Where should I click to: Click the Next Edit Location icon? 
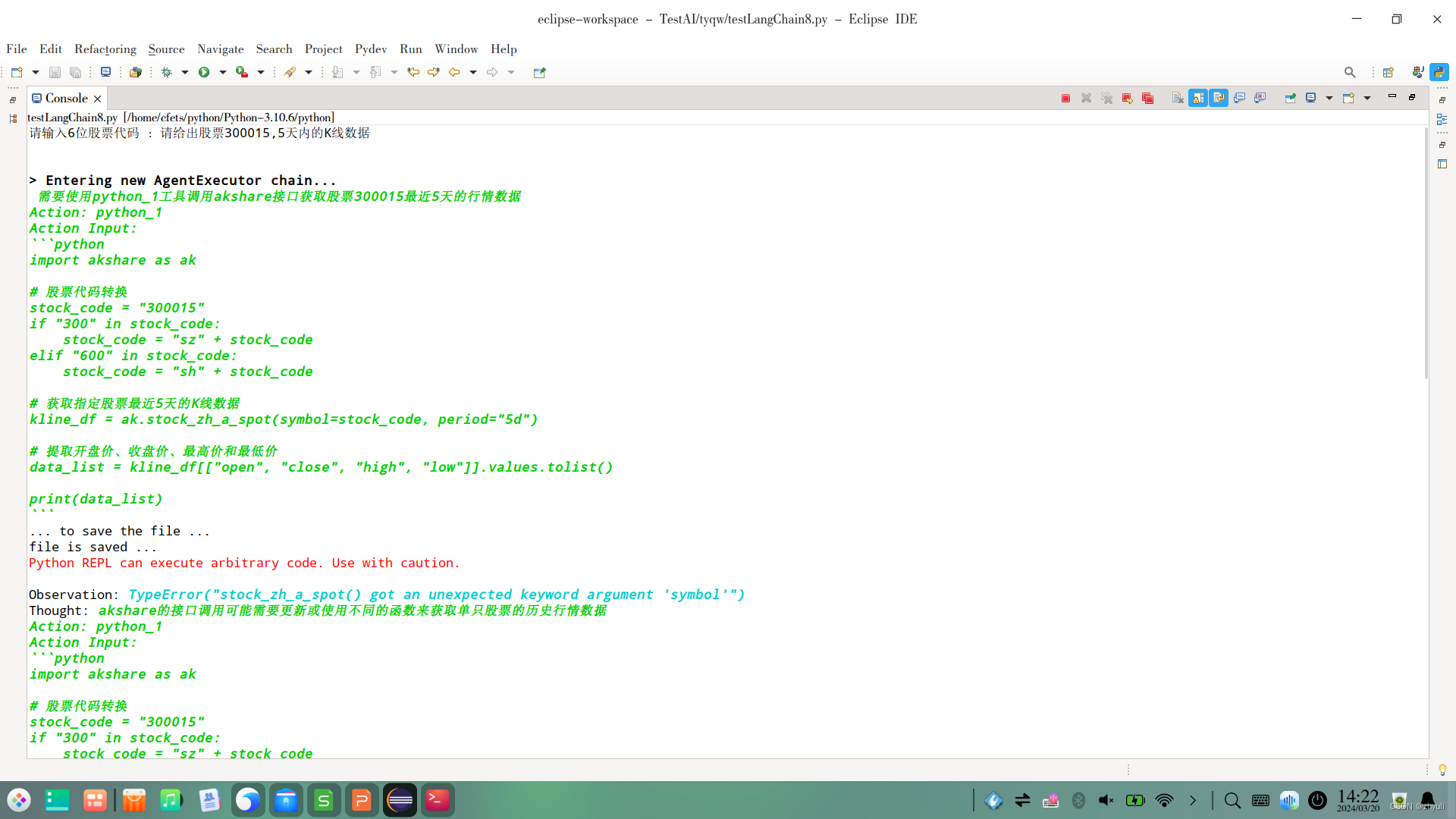tap(434, 72)
